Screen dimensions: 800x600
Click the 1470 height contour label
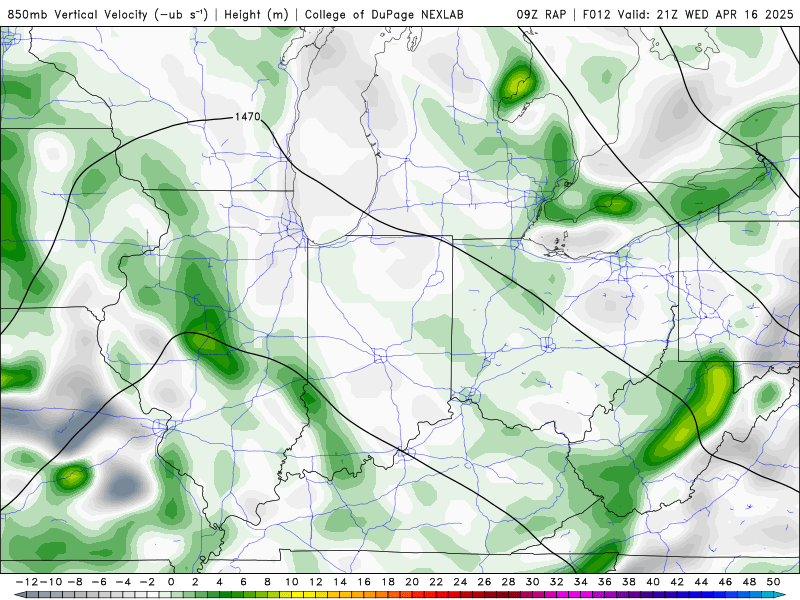247,117
